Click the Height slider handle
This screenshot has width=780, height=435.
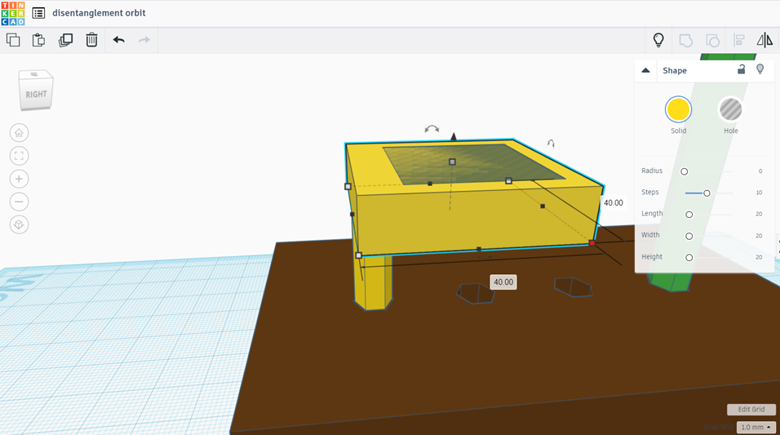click(x=689, y=257)
